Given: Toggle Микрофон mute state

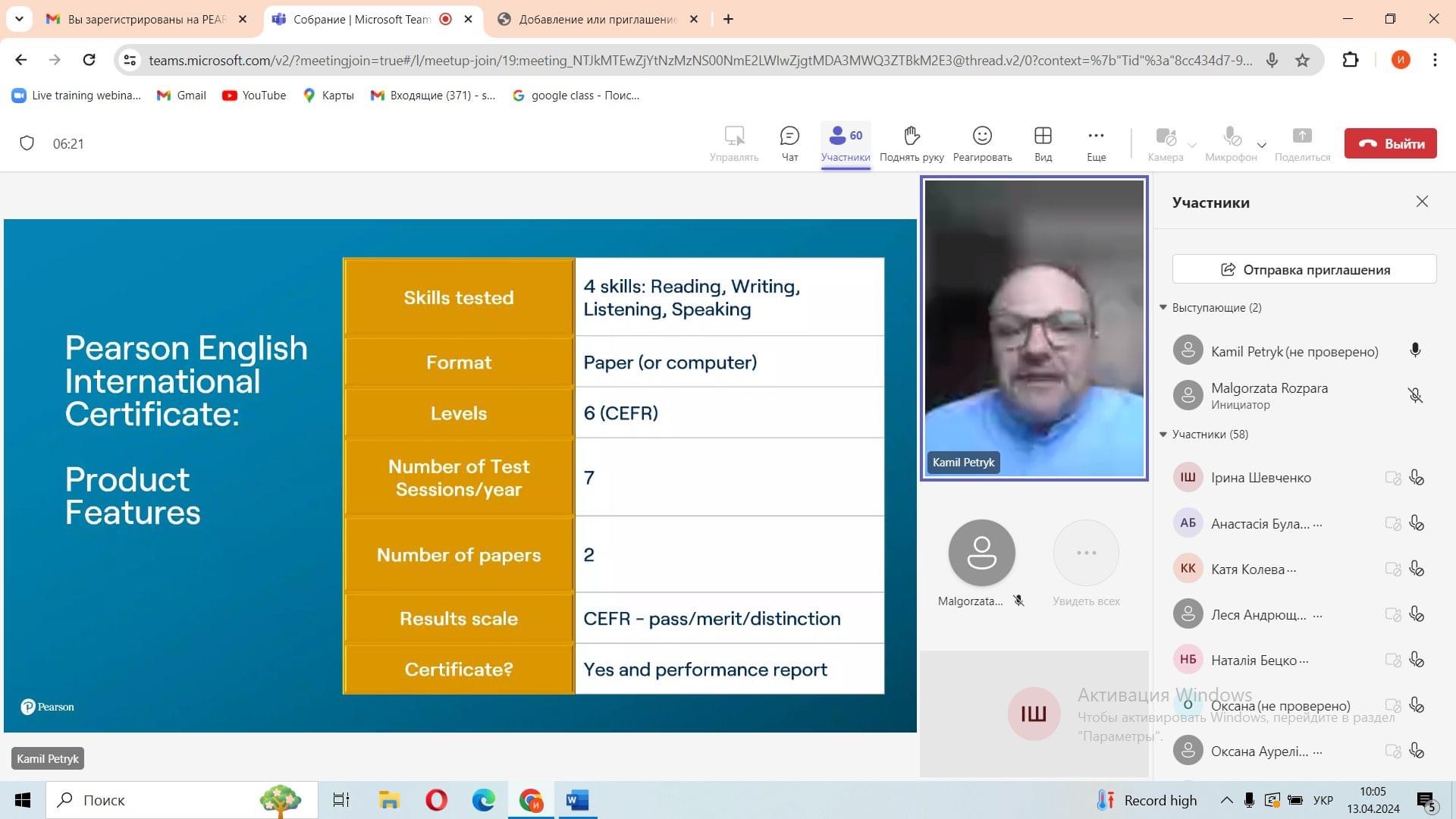Looking at the screenshot, I should pyautogui.click(x=1231, y=143).
